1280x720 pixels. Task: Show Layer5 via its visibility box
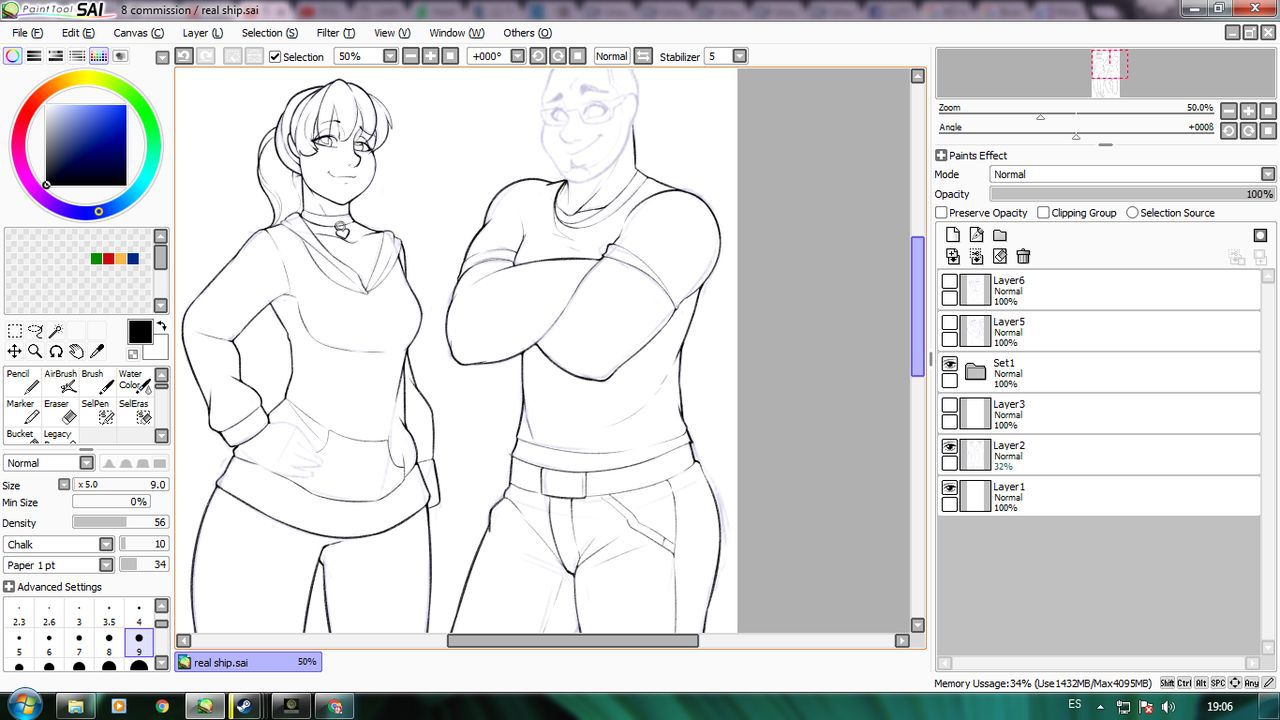(950, 323)
